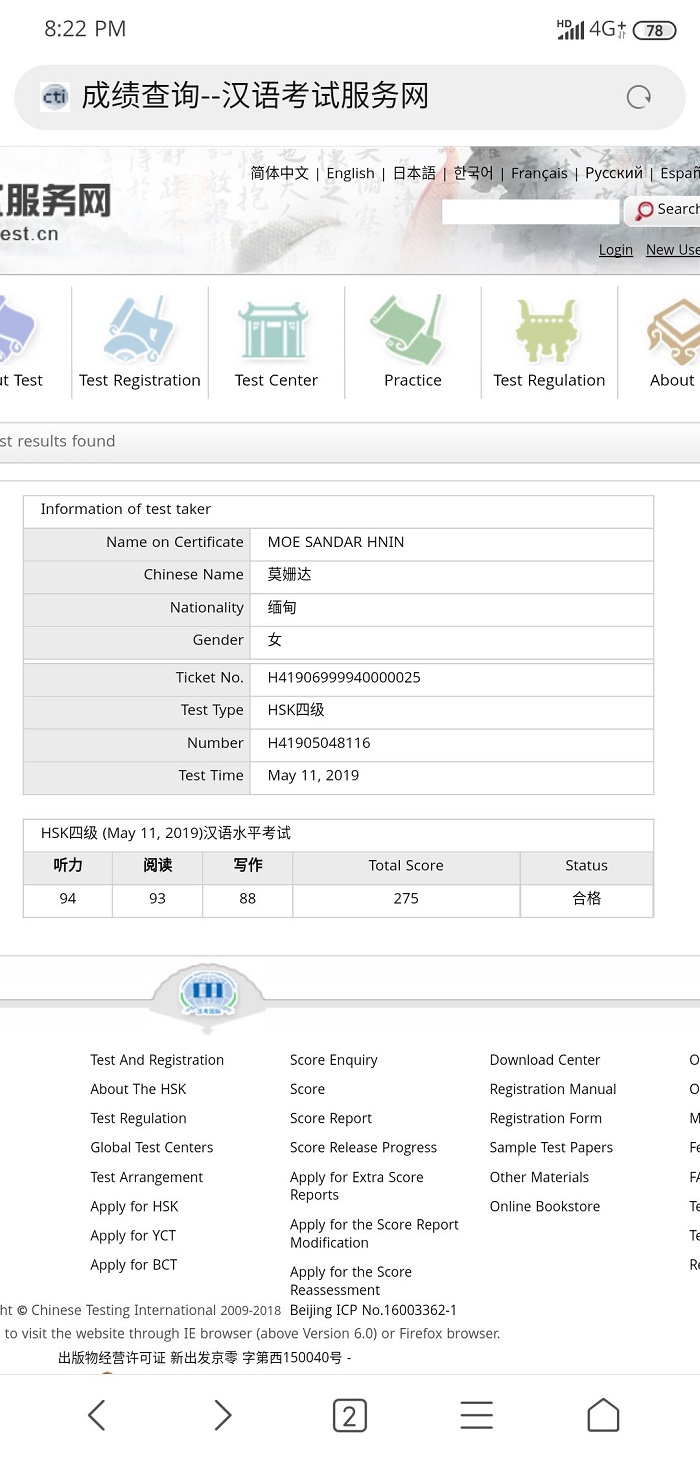
Task: Switch language to 简体中文
Action: tap(280, 173)
